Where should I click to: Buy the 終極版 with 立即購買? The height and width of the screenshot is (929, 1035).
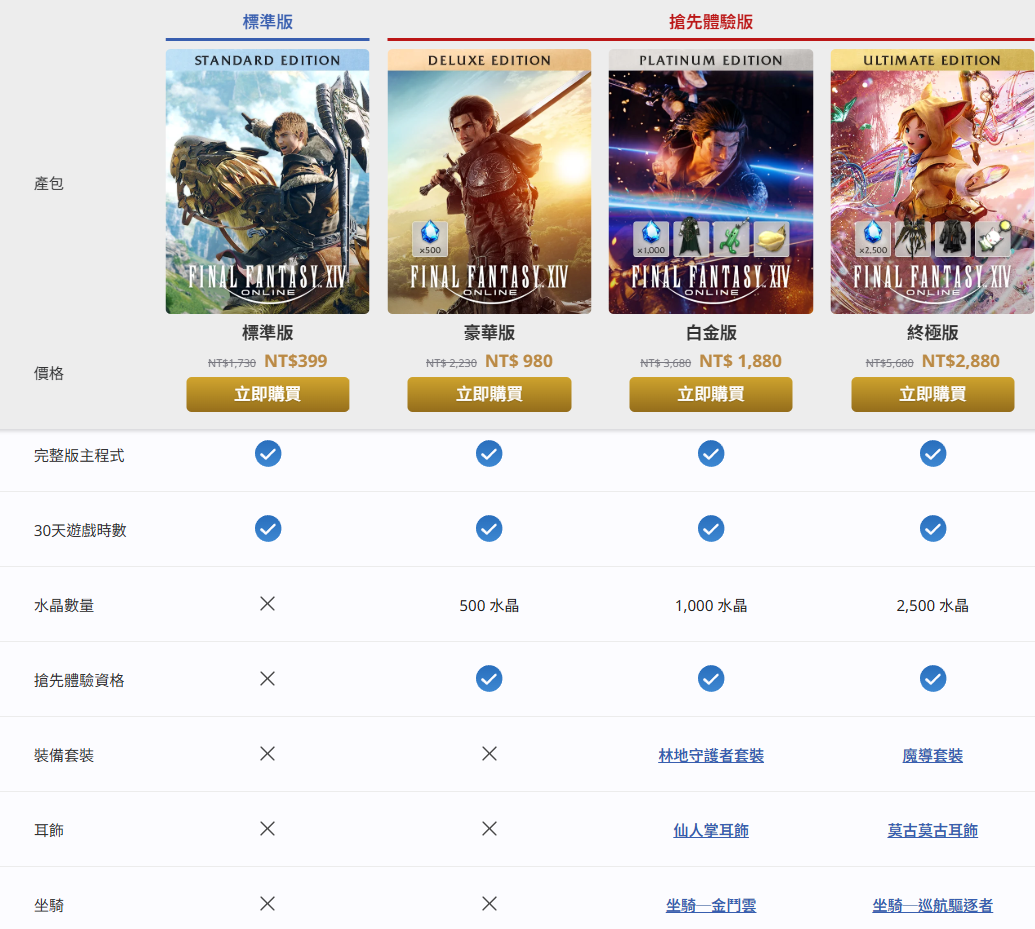pos(933,394)
